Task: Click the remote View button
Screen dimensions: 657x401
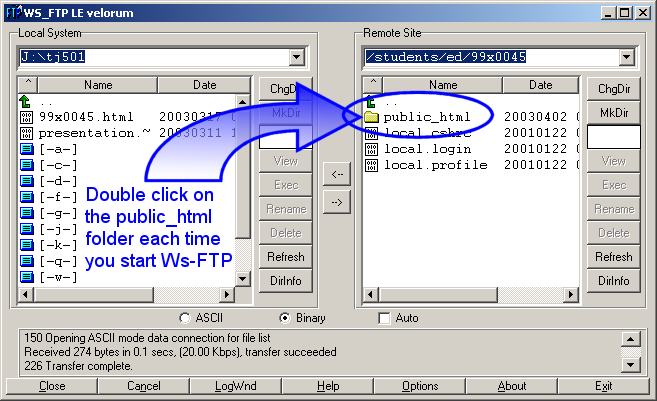Action: point(614,161)
